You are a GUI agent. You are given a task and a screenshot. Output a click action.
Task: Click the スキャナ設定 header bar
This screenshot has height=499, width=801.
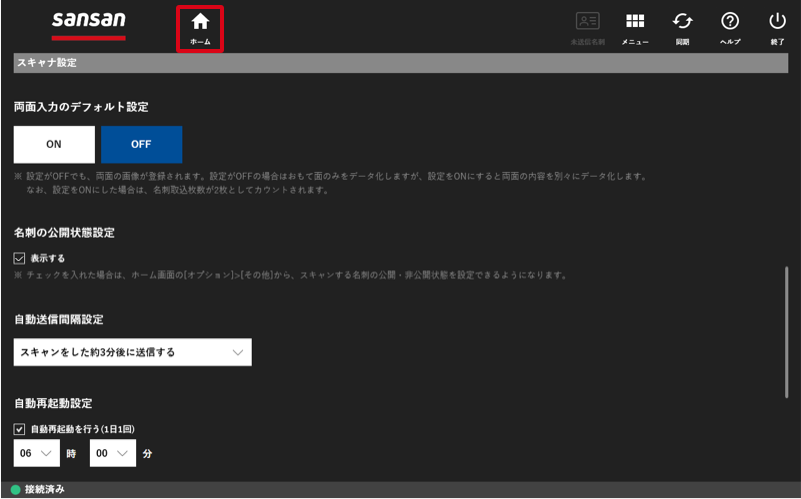point(400,63)
